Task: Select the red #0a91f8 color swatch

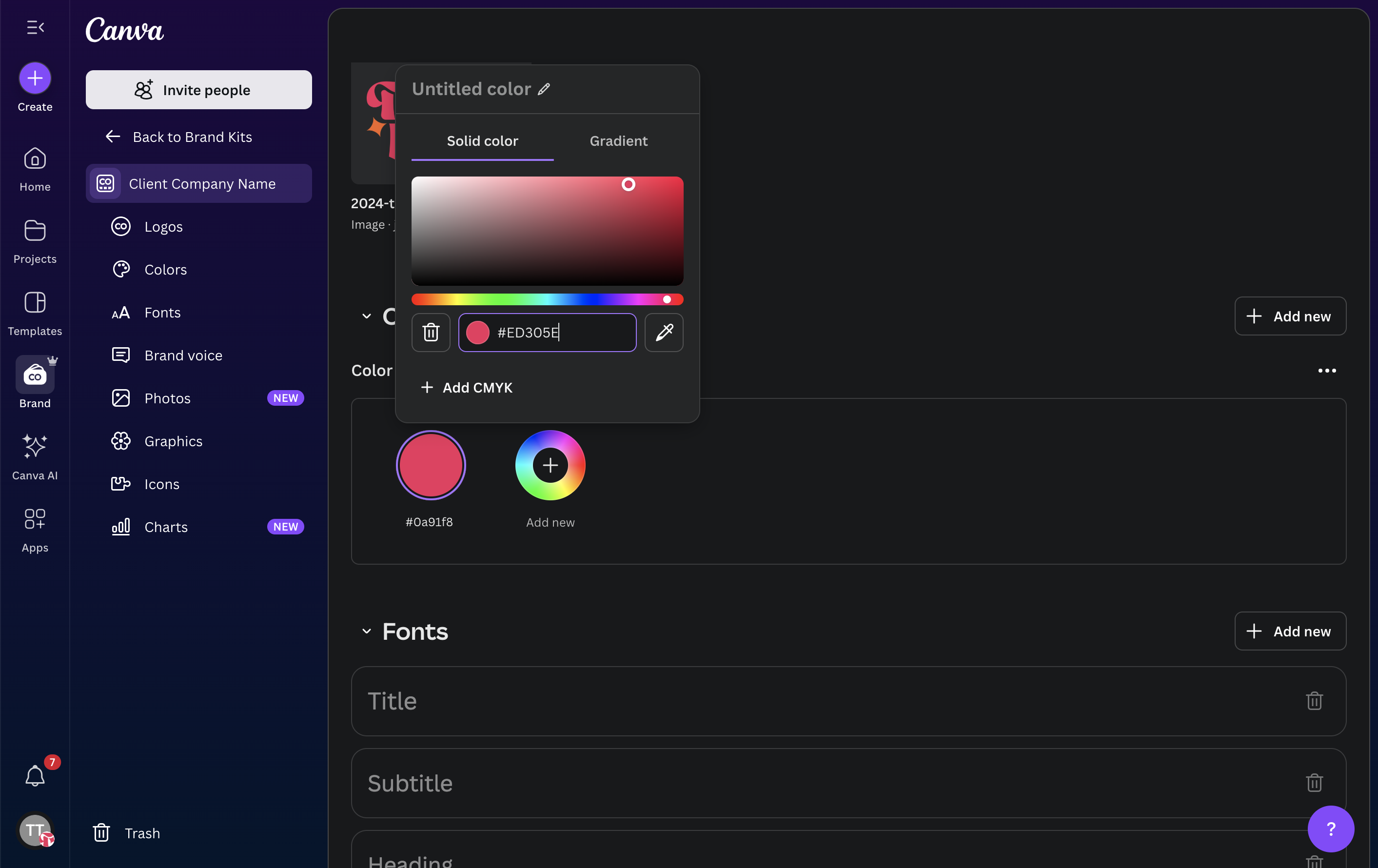Action: (431, 465)
